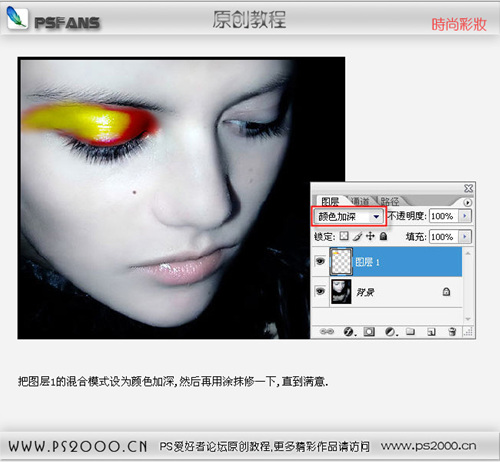
Task: Select the 背景 layer name
Action: (x=365, y=292)
